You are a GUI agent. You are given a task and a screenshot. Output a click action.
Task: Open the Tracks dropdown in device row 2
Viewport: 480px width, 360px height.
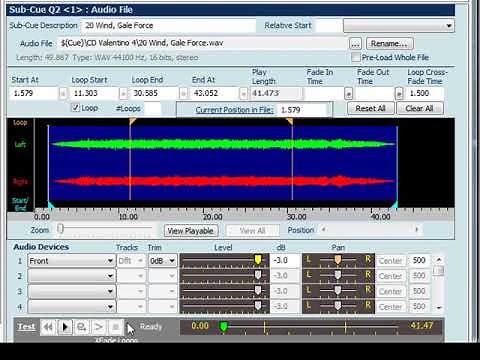click(x=131, y=276)
